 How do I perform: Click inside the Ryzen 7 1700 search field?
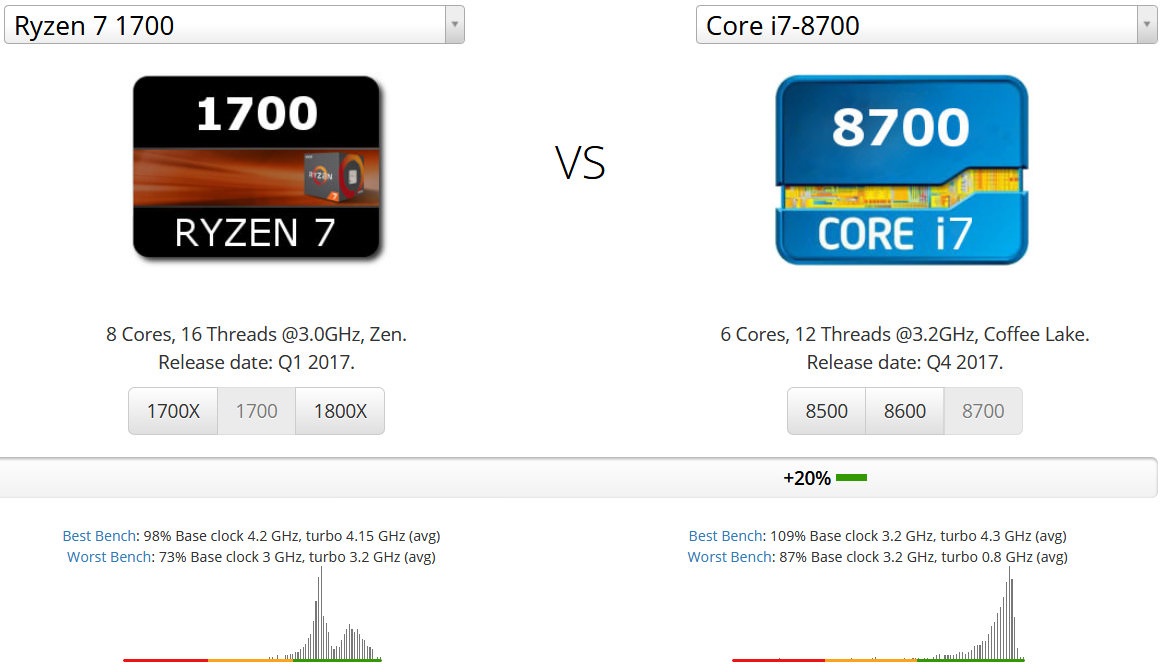click(x=200, y=24)
